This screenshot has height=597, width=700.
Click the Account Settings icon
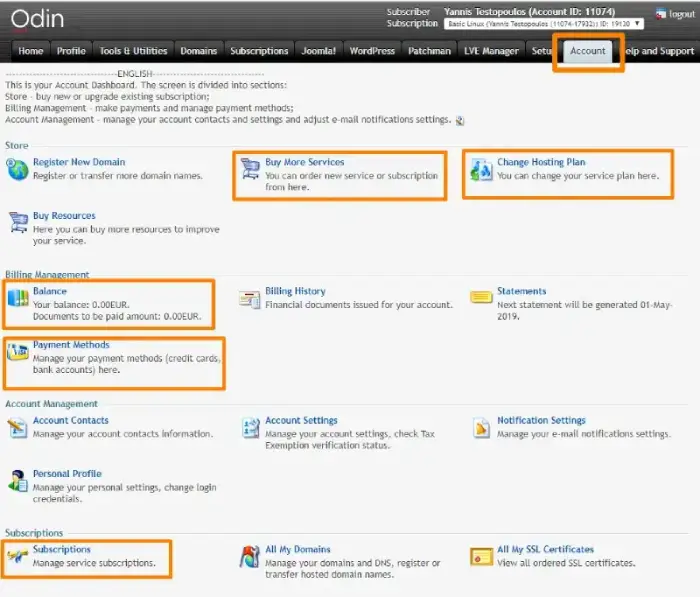[x=250, y=428]
